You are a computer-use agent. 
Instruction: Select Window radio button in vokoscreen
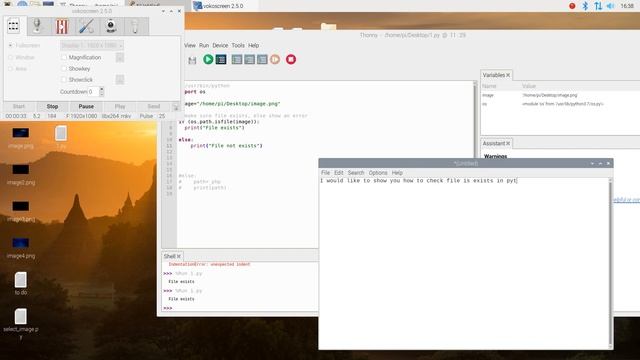point(11,58)
